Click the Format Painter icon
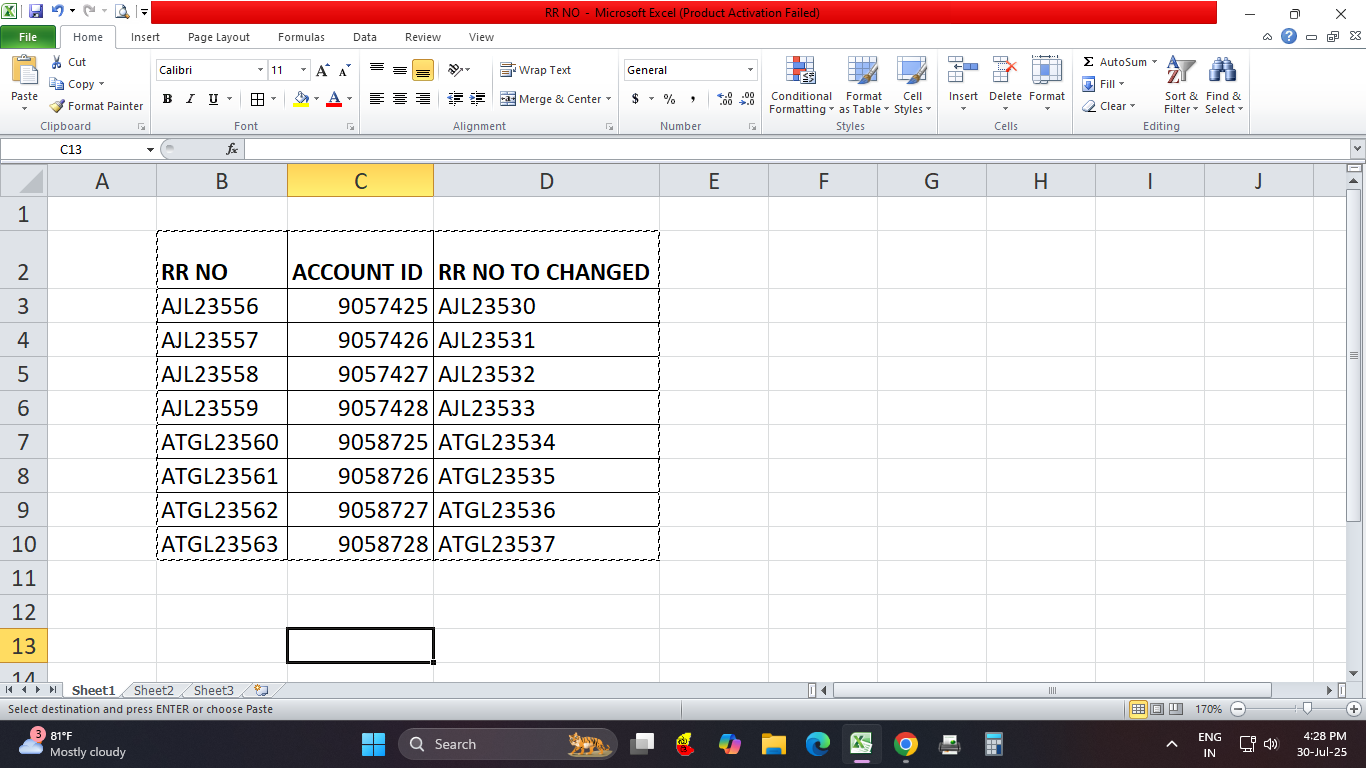Viewport: 1366px width, 768px height. pos(58,106)
